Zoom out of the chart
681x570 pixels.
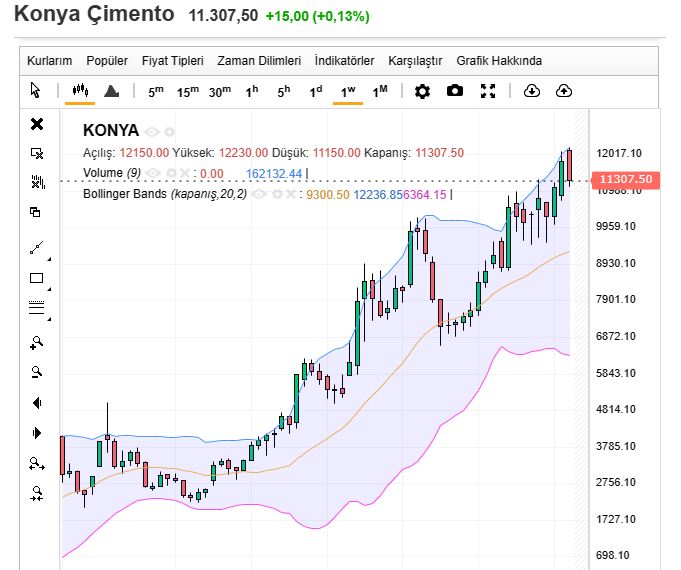[x=36, y=372]
